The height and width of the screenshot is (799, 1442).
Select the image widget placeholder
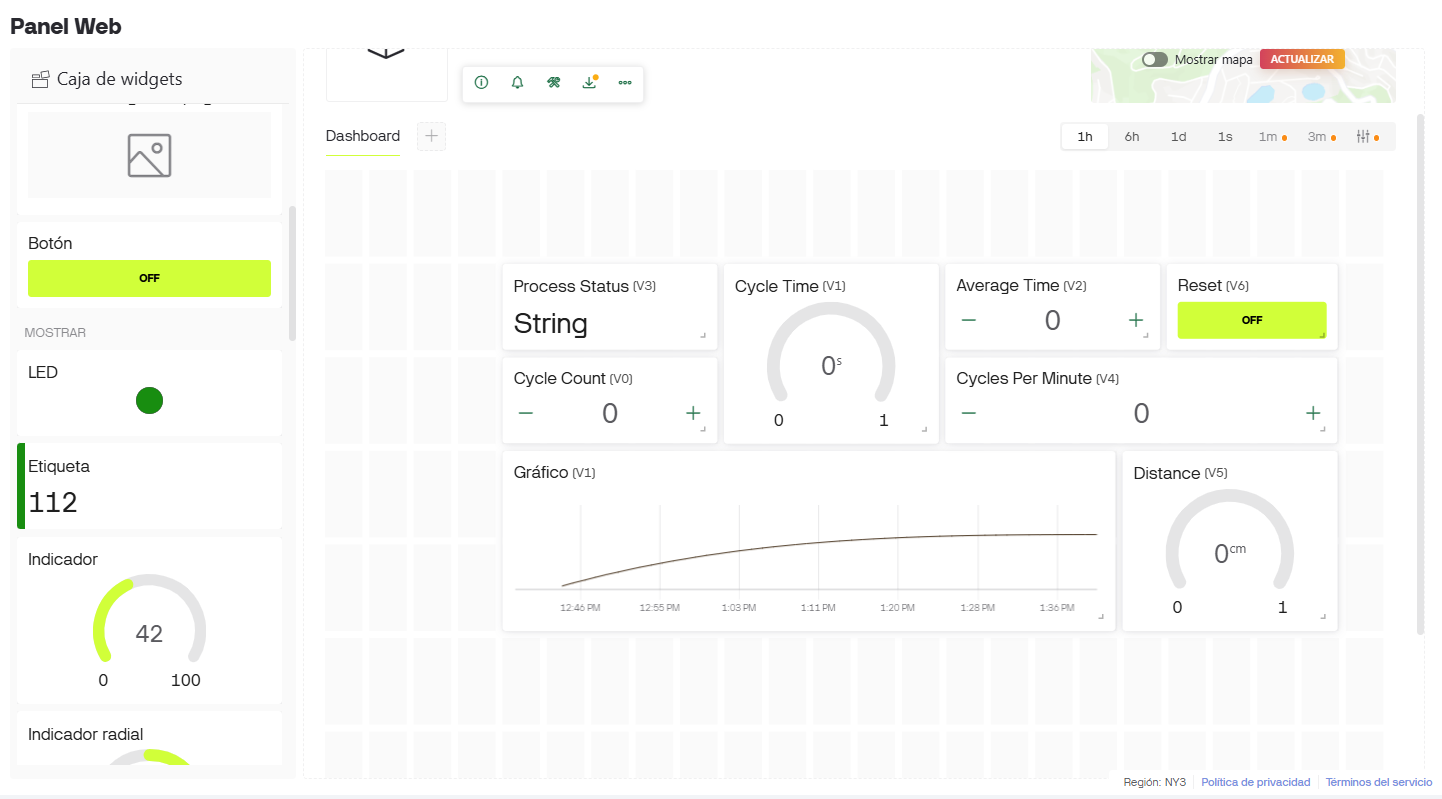pos(149,155)
